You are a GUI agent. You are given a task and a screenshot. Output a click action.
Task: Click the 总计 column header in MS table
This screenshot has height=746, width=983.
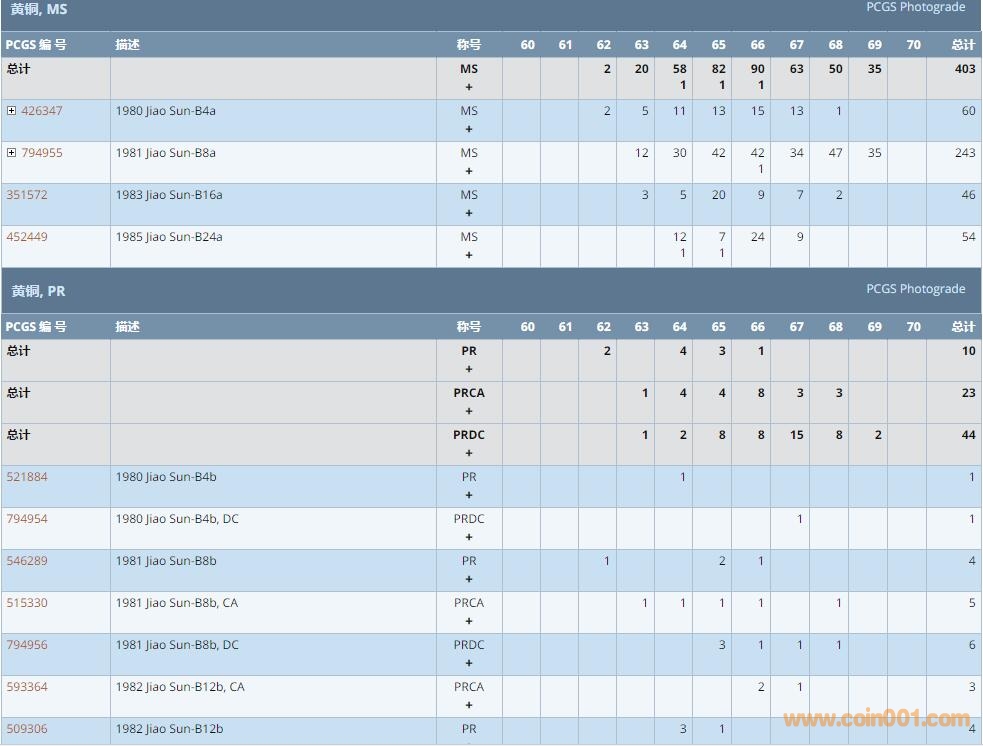[962, 45]
